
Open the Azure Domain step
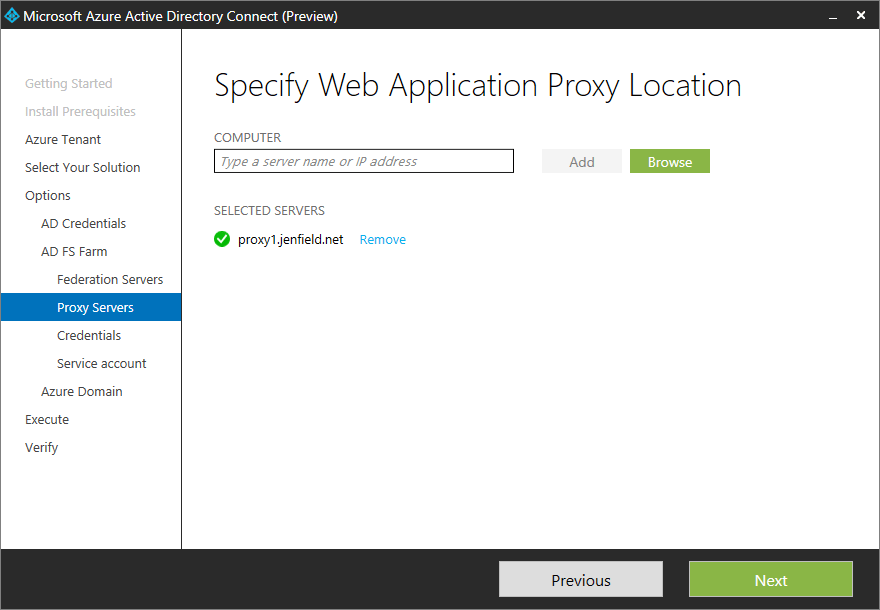(x=81, y=392)
